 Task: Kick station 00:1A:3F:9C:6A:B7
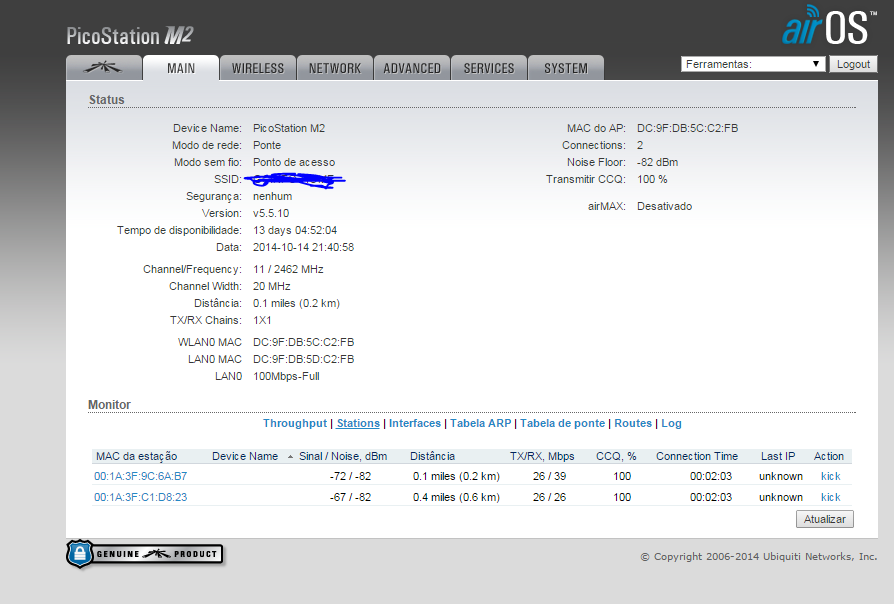click(x=830, y=476)
